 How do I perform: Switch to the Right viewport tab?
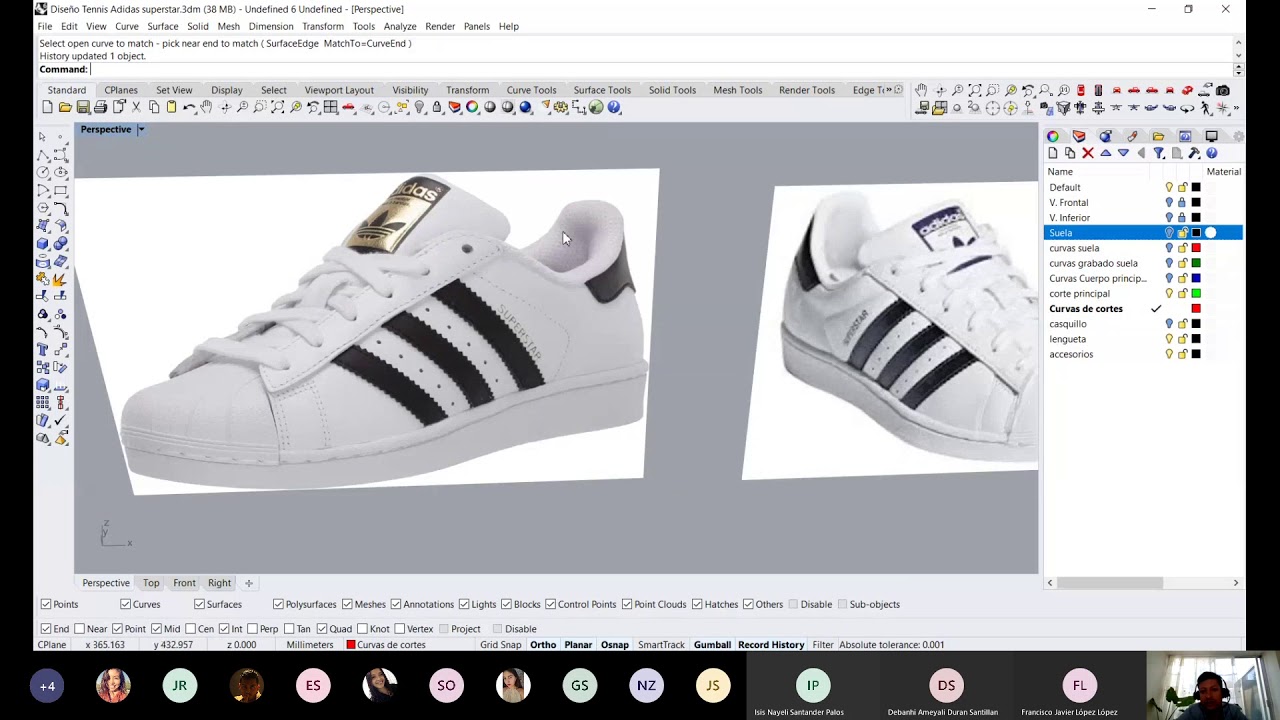[x=219, y=583]
